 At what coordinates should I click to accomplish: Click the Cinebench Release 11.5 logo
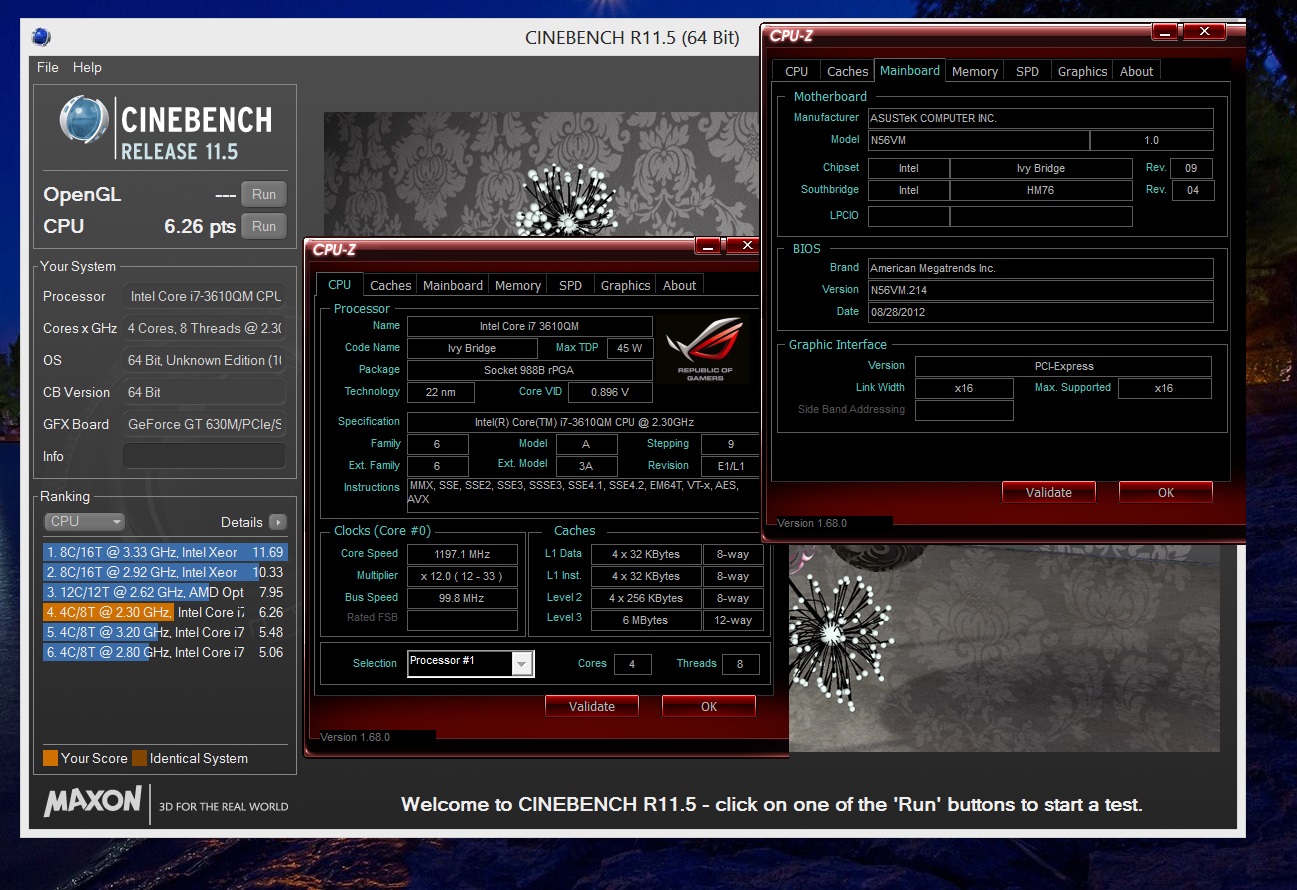(x=165, y=129)
